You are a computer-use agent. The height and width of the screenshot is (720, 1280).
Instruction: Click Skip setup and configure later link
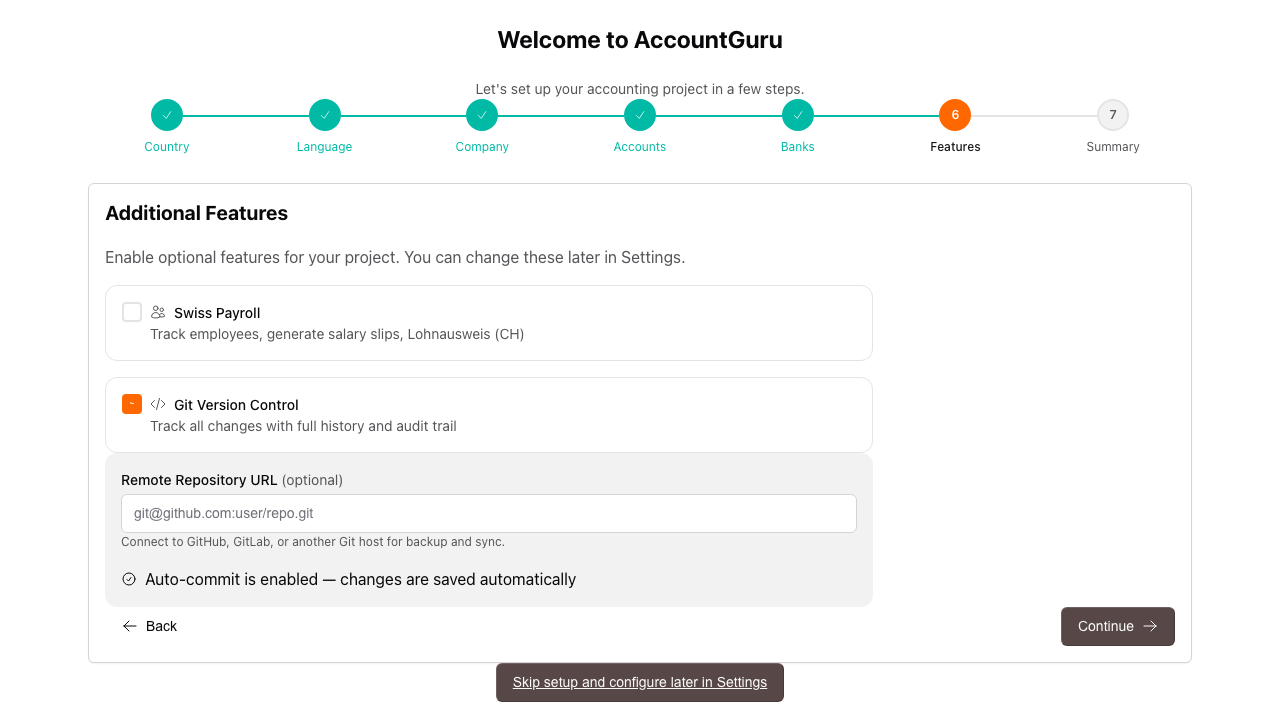tap(640, 682)
